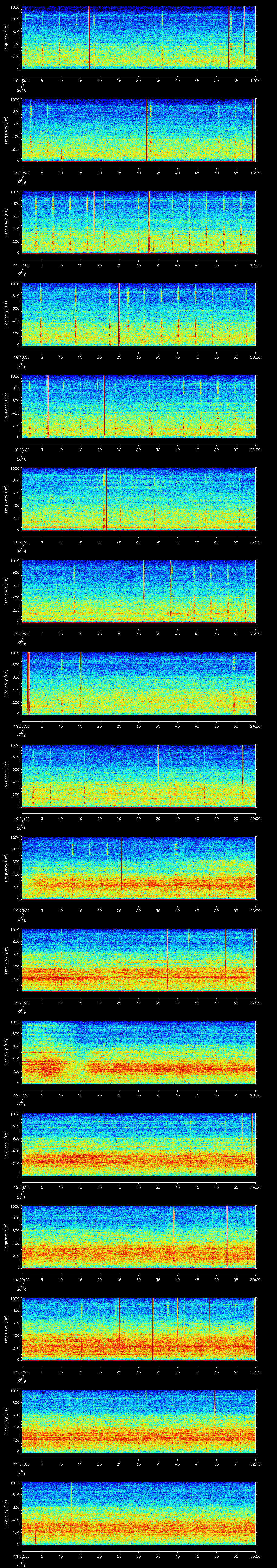Click the 23:00 end time label

coord(255,634)
